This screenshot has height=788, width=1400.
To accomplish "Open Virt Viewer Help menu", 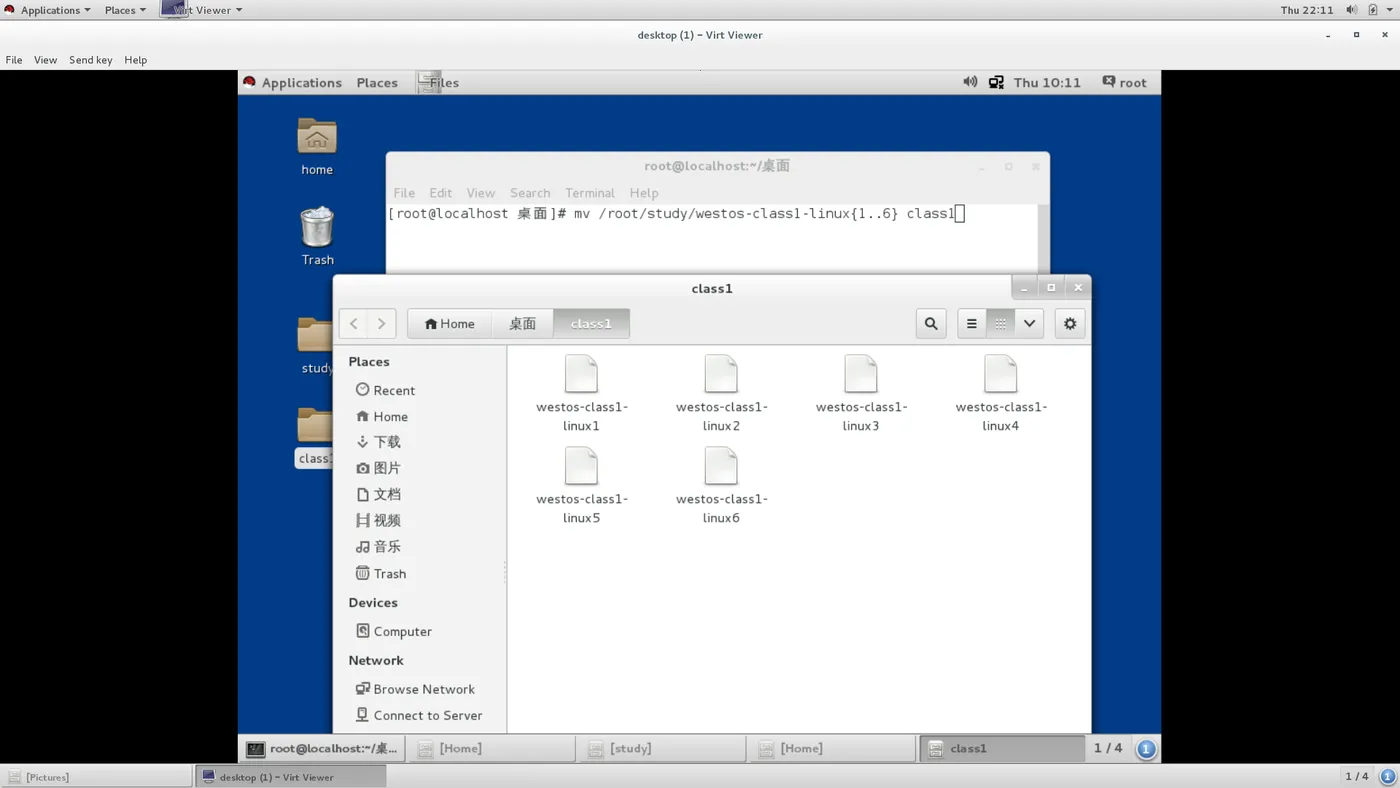I will coord(135,60).
